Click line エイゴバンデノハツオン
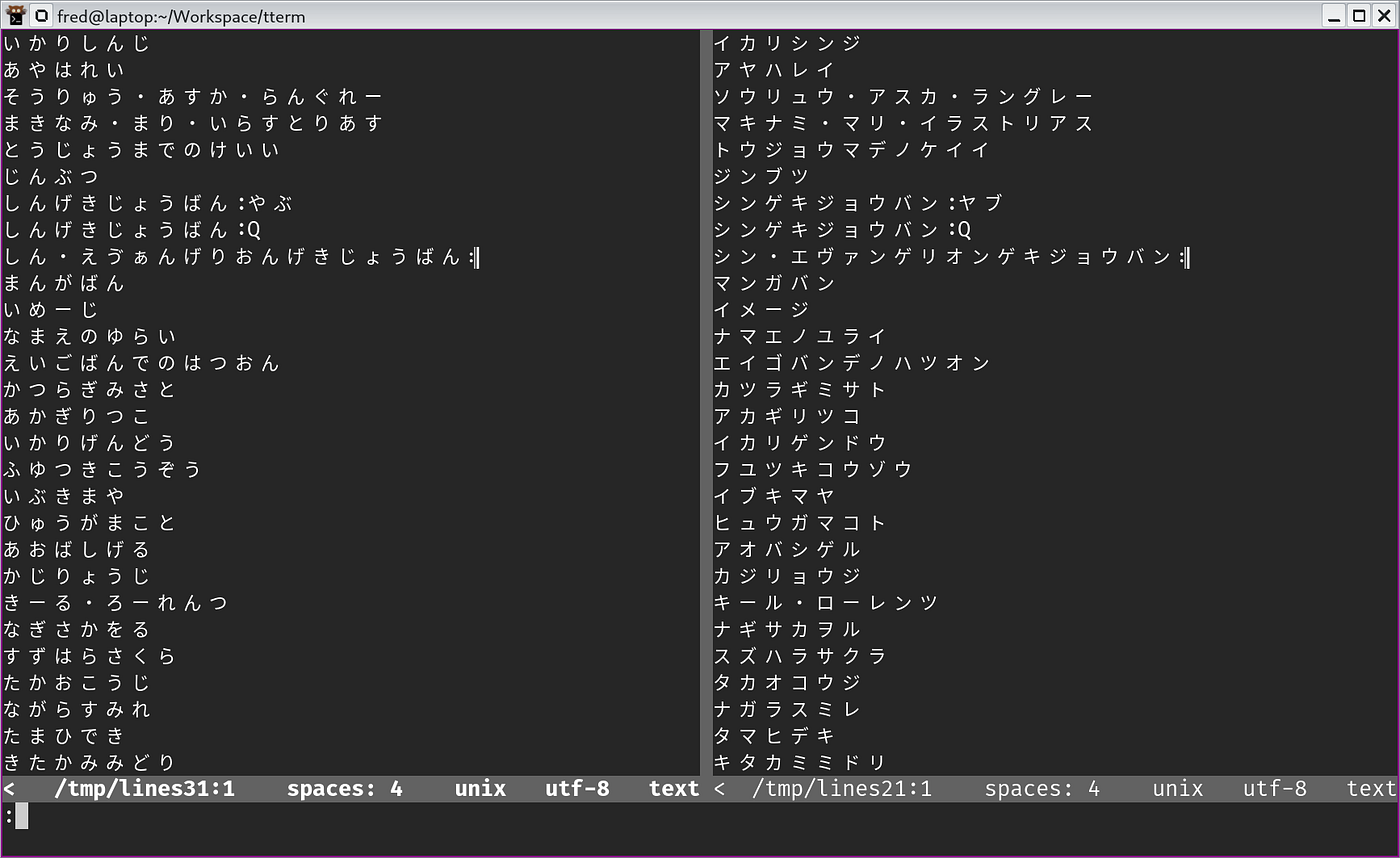The height and width of the screenshot is (858, 1400). click(x=852, y=363)
